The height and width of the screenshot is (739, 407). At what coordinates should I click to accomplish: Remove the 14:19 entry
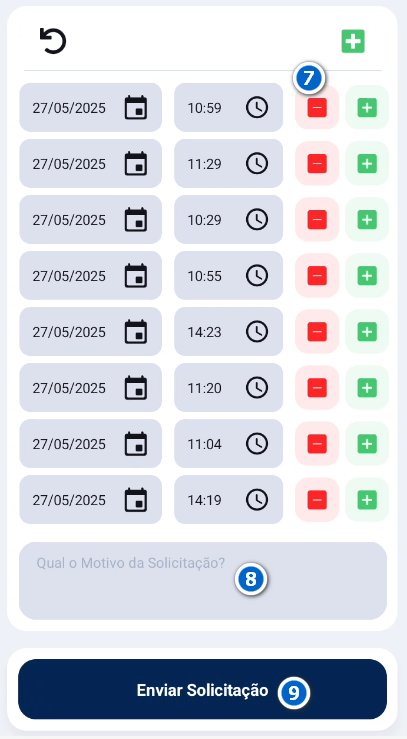[x=317, y=500]
